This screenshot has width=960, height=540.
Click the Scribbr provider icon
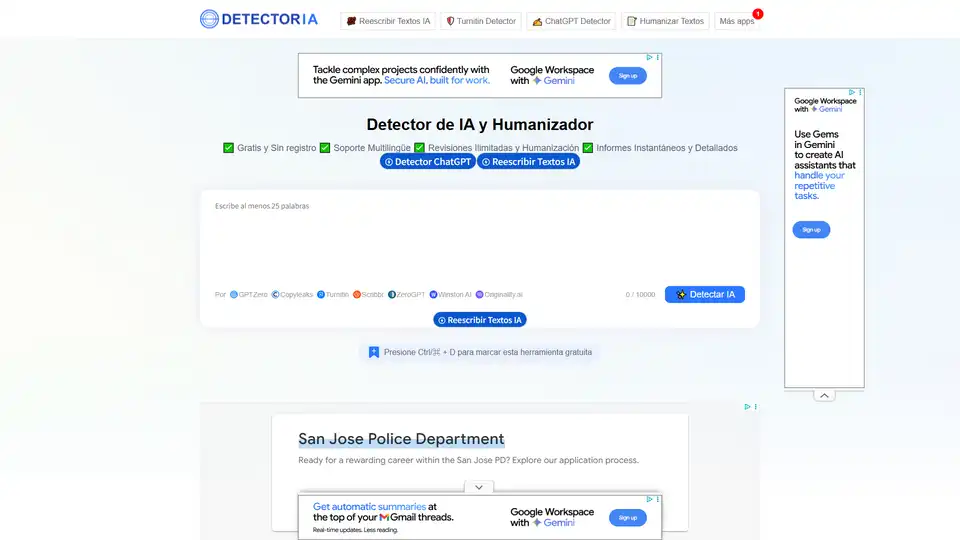pyautogui.click(x=357, y=294)
